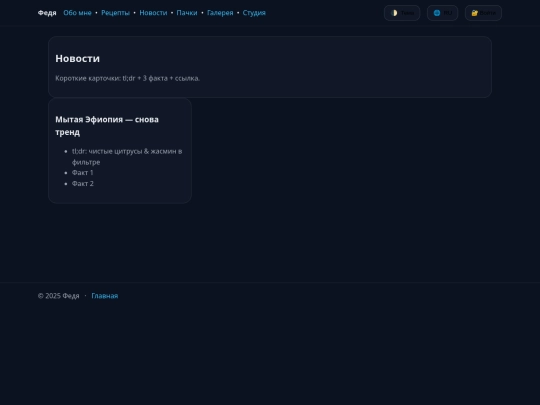Open the Обо мне nav item
The image size is (540, 405).
[x=77, y=13]
